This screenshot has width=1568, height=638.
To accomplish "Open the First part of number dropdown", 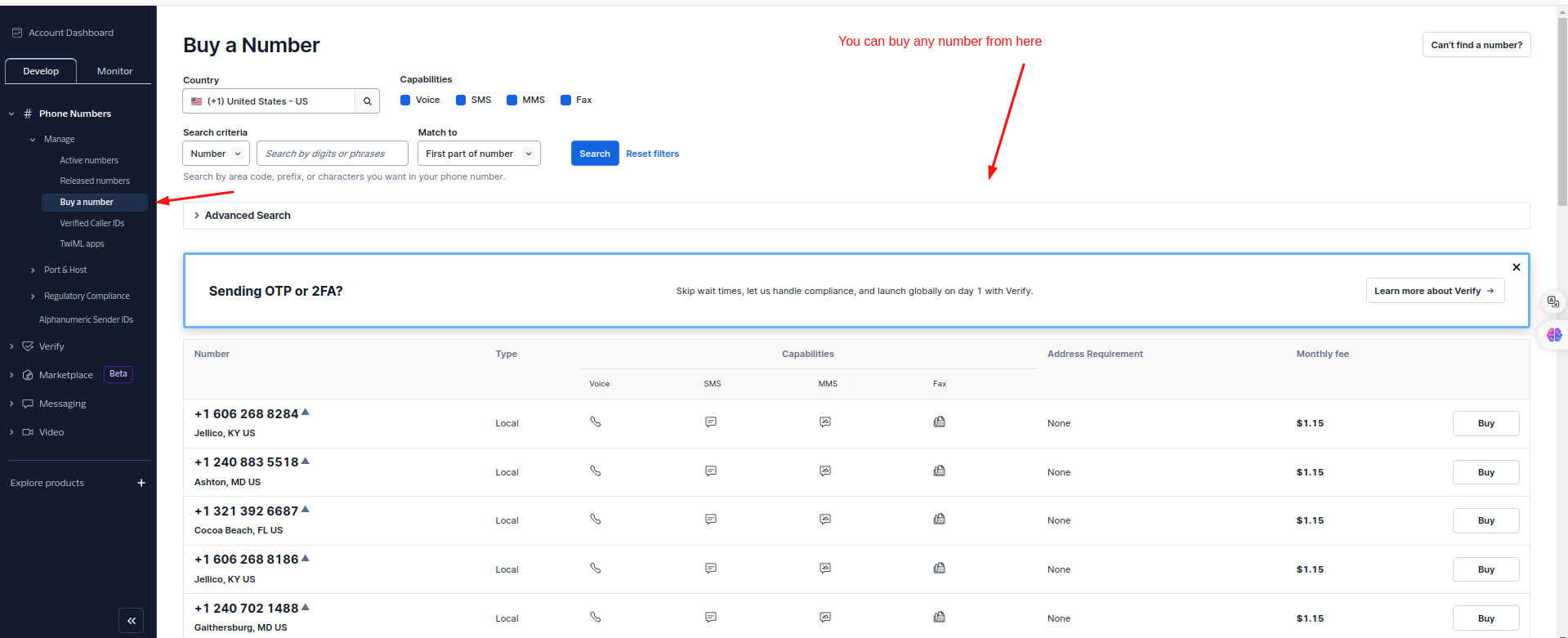I will pos(479,154).
